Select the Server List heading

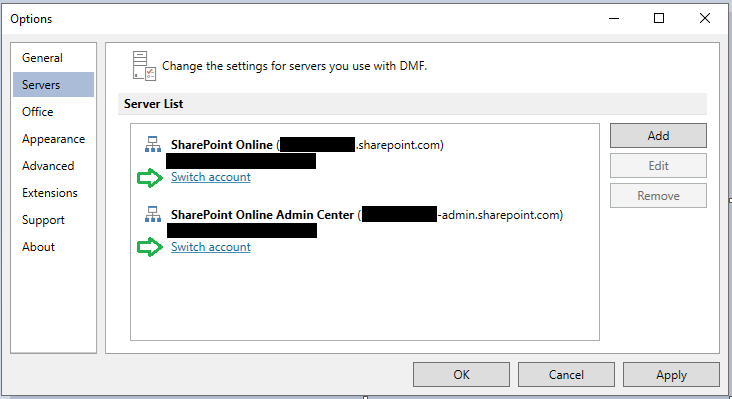pyautogui.click(x=154, y=104)
